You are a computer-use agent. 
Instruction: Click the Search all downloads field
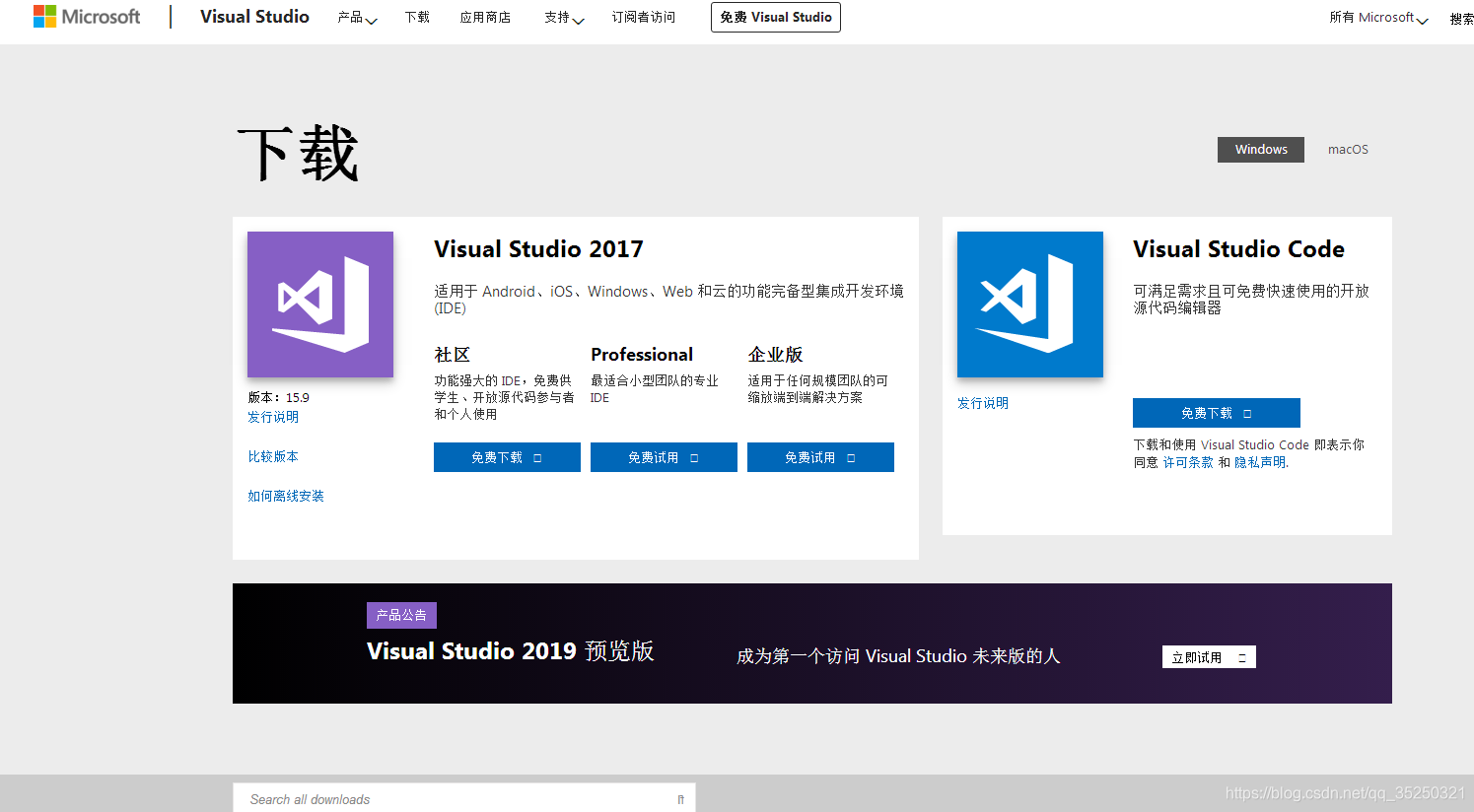(x=464, y=798)
